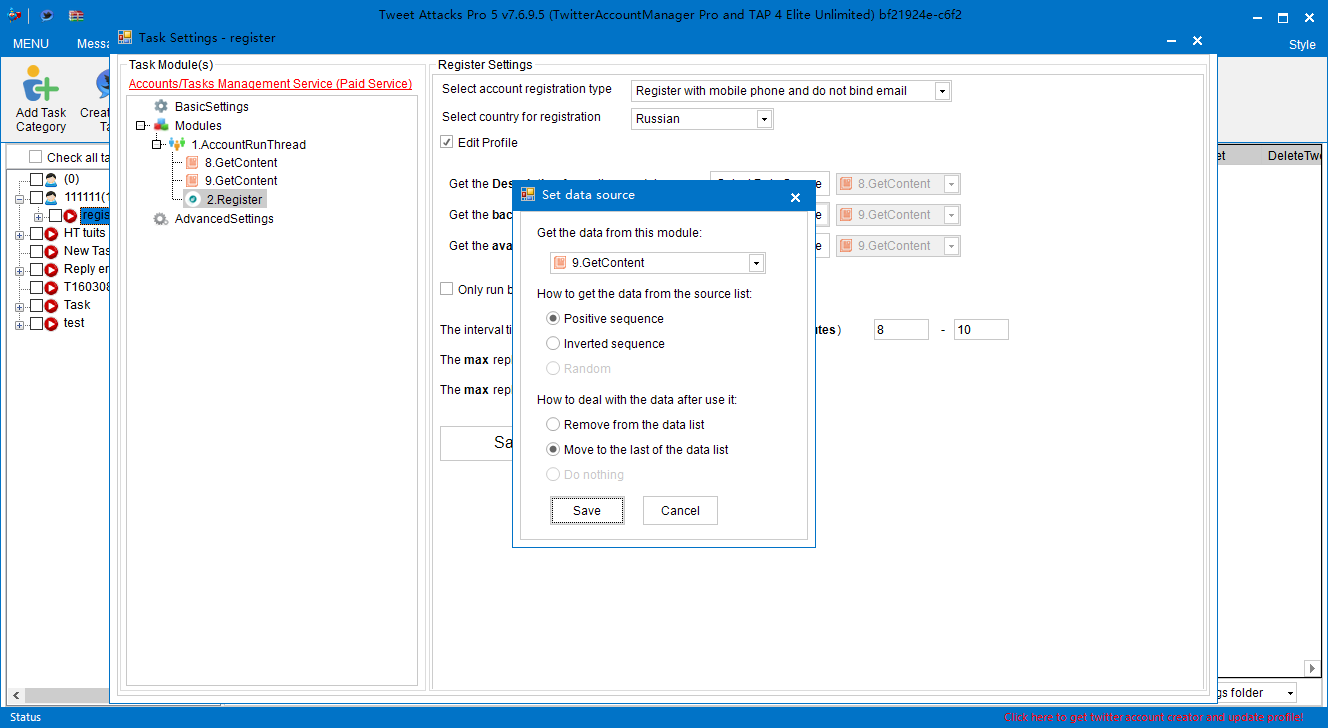Click the Twitter bird icon in title bar
The width and height of the screenshot is (1328, 728).
pyautogui.click(x=46, y=15)
